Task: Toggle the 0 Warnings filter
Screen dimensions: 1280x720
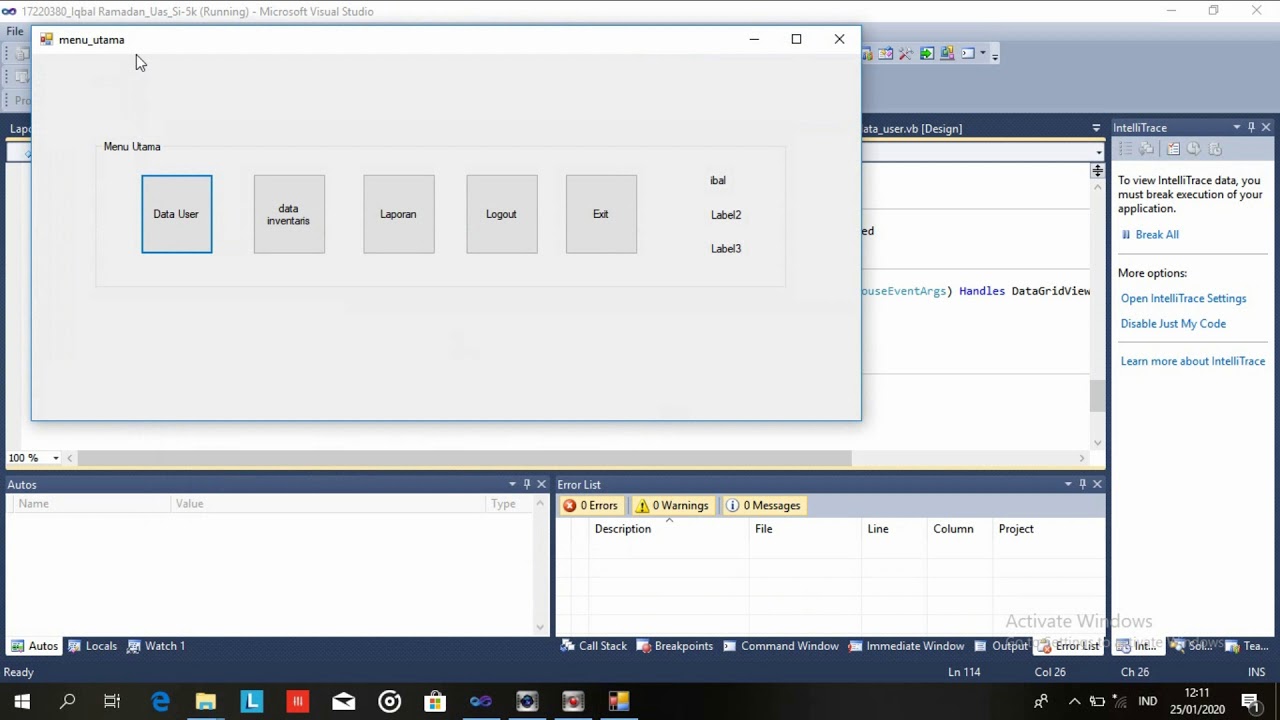Action: [672, 506]
